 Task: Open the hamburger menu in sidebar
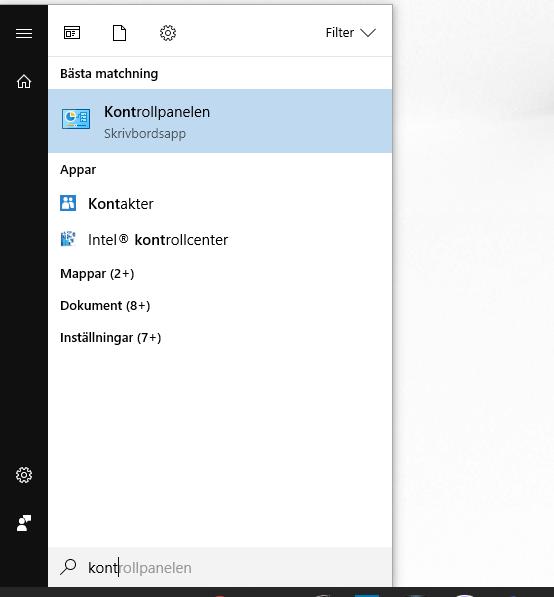[24, 34]
